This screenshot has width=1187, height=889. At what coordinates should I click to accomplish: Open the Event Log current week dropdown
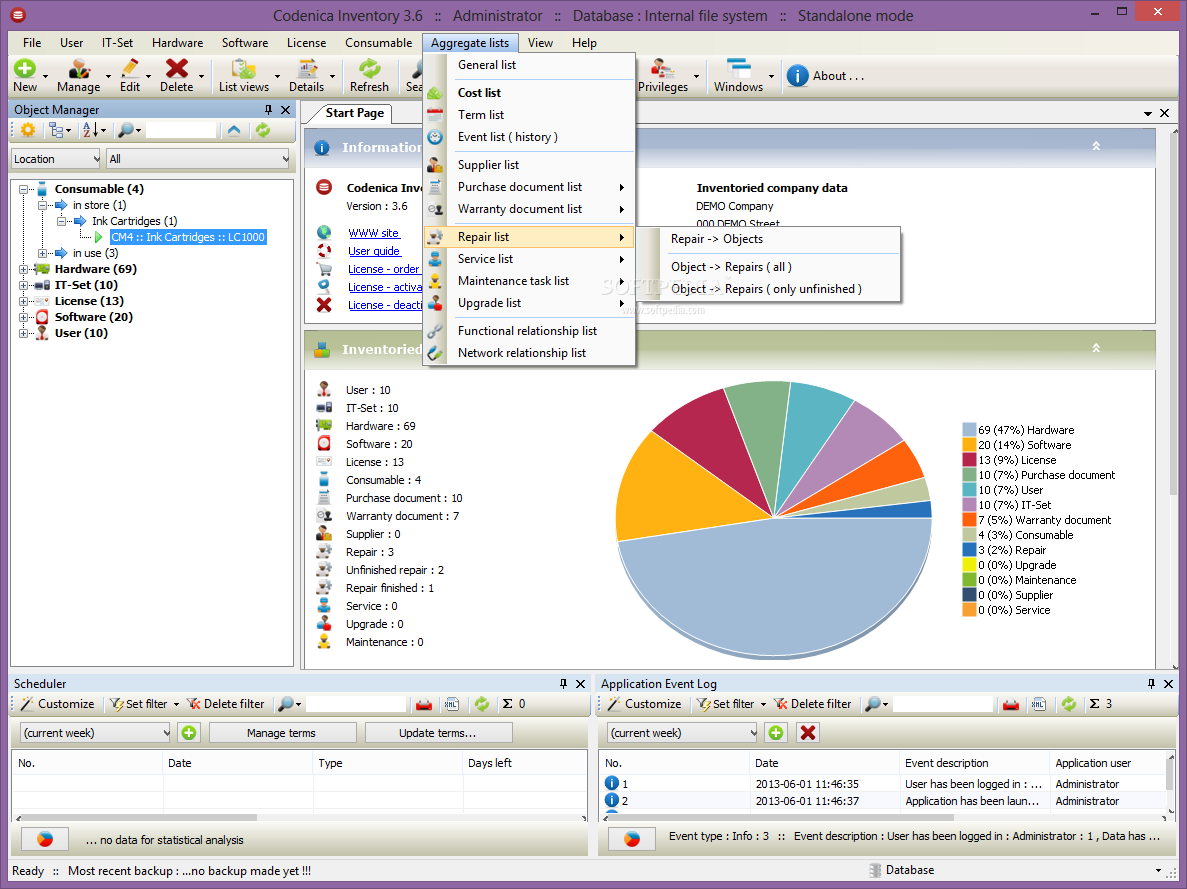[x=682, y=733]
